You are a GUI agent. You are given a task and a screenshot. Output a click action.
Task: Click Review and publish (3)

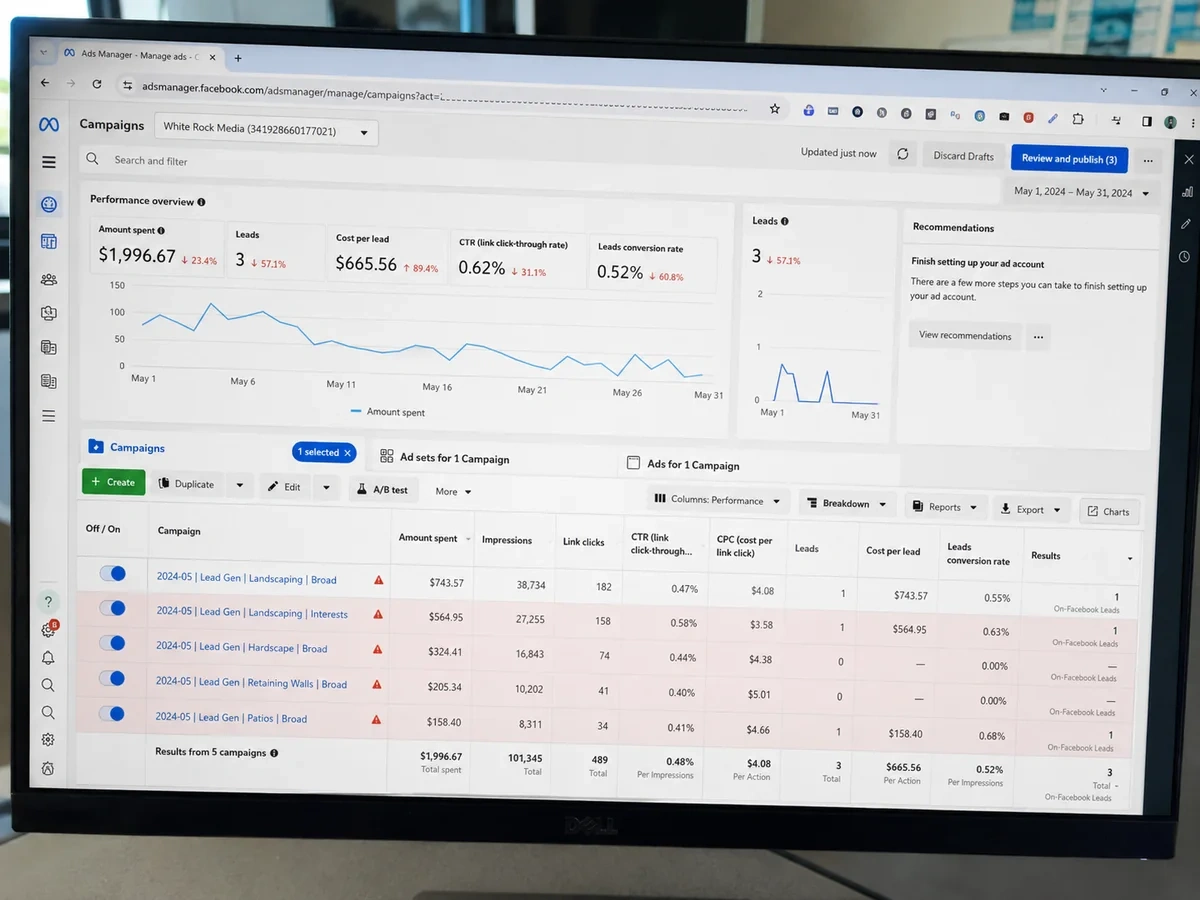[x=1069, y=159]
